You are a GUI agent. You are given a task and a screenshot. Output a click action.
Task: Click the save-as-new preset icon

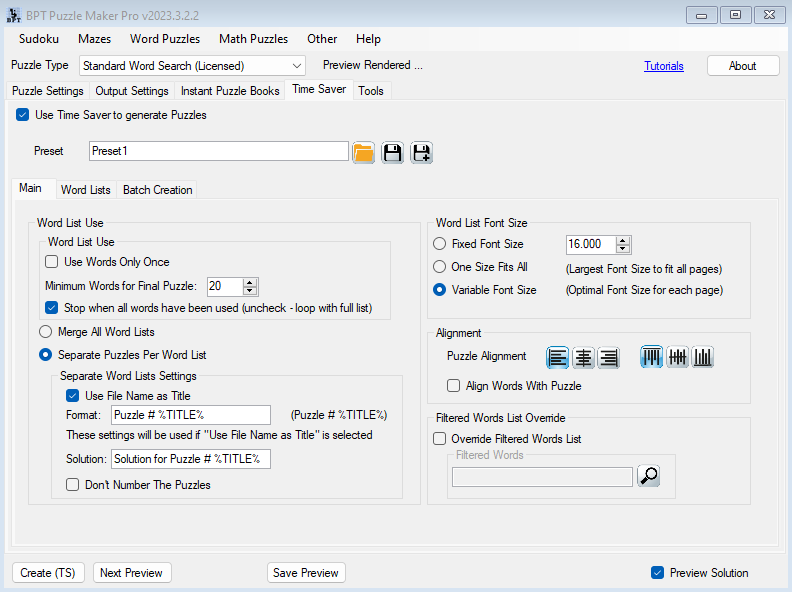(x=421, y=152)
